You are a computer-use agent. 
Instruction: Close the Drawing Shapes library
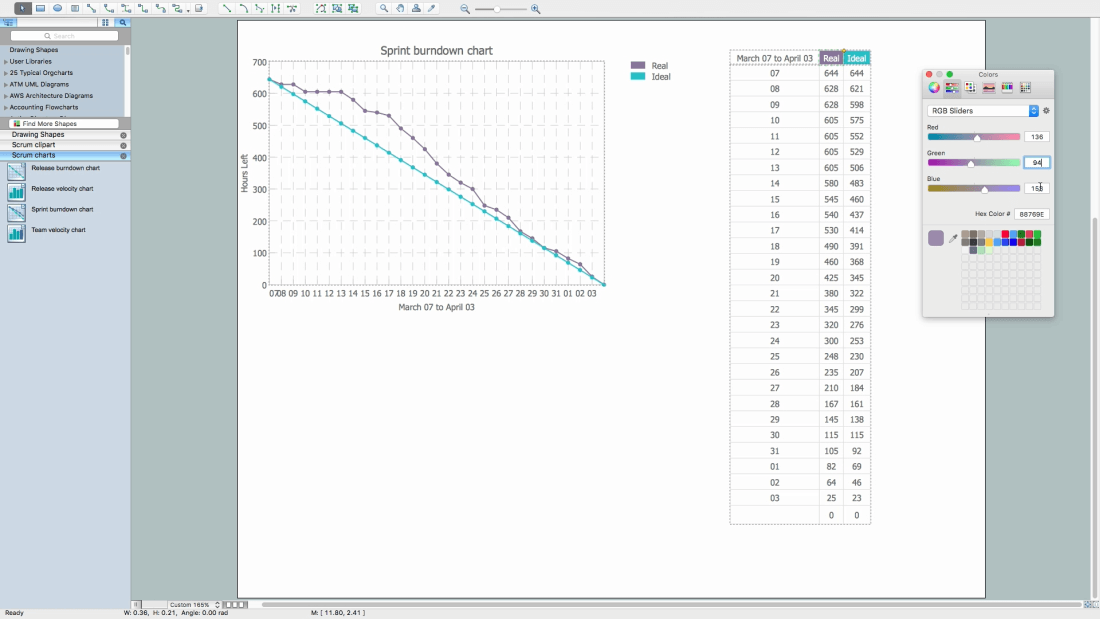pos(124,135)
